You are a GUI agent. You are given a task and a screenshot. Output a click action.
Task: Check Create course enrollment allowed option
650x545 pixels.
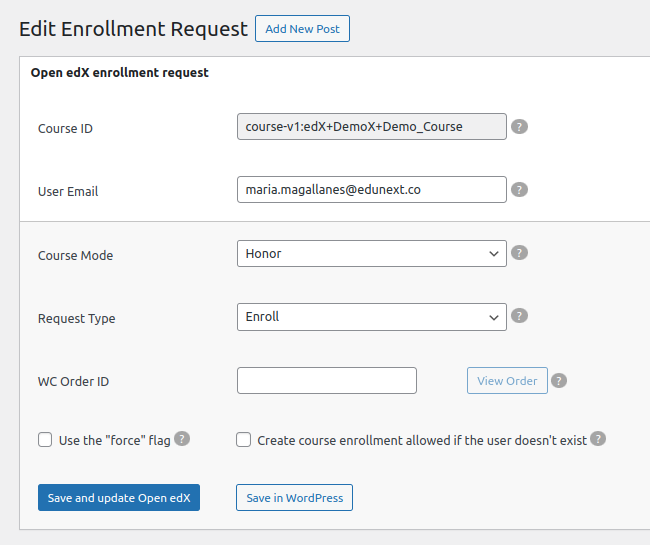(x=243, y=440)
